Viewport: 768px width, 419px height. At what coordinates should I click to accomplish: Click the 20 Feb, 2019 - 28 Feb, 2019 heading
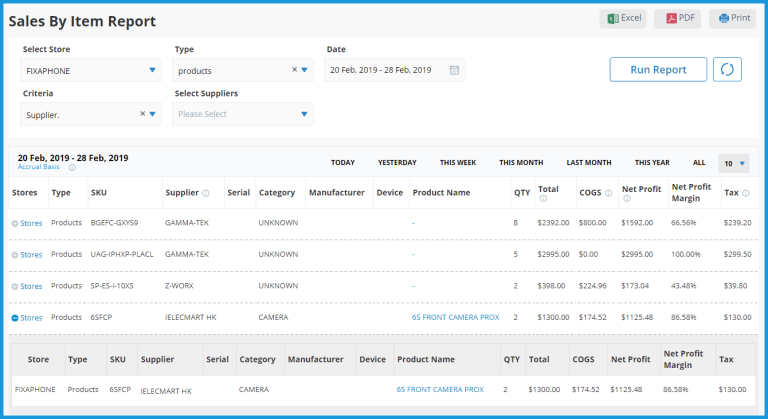(x=73, y=158)
